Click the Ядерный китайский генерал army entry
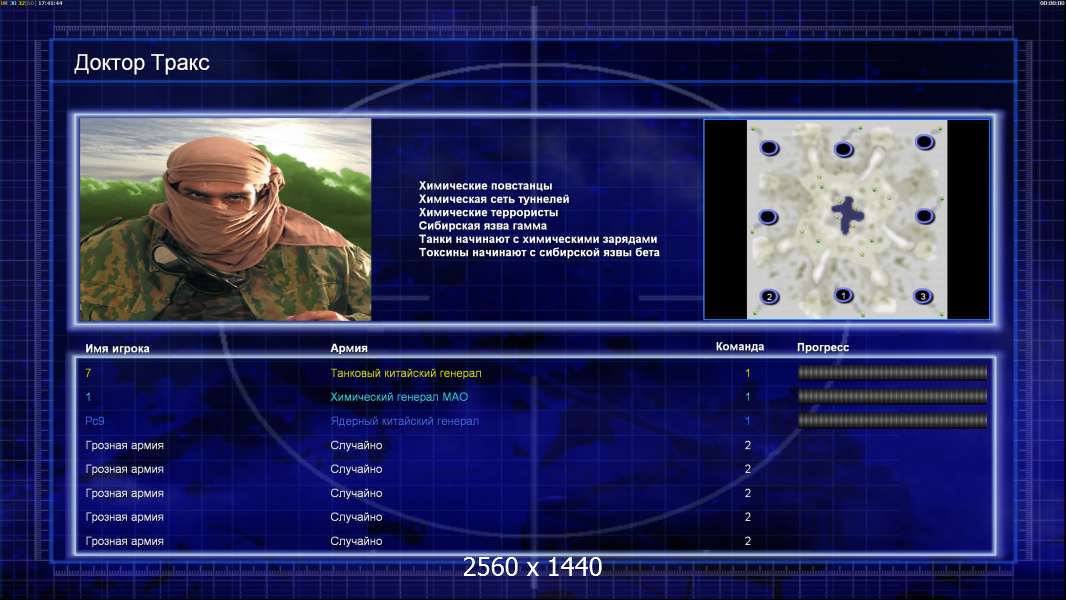Viewport: 1066px width, 600px height. [x=404, y=421]
